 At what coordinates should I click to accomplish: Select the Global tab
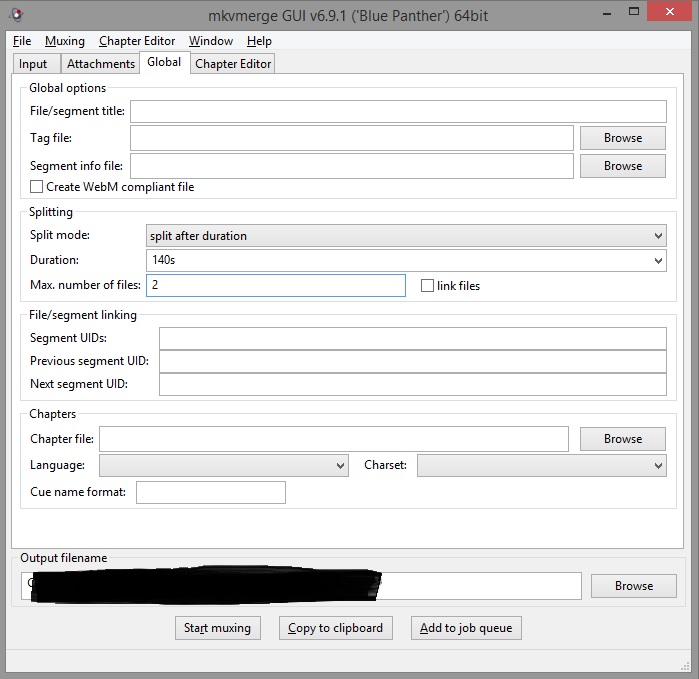tap(164, 62)
